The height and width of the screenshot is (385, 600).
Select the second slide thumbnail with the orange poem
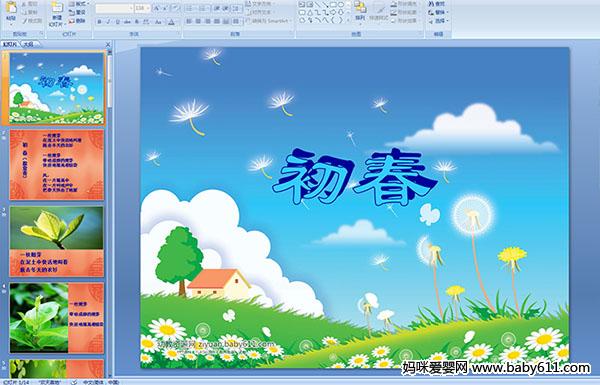click(57, 165)
